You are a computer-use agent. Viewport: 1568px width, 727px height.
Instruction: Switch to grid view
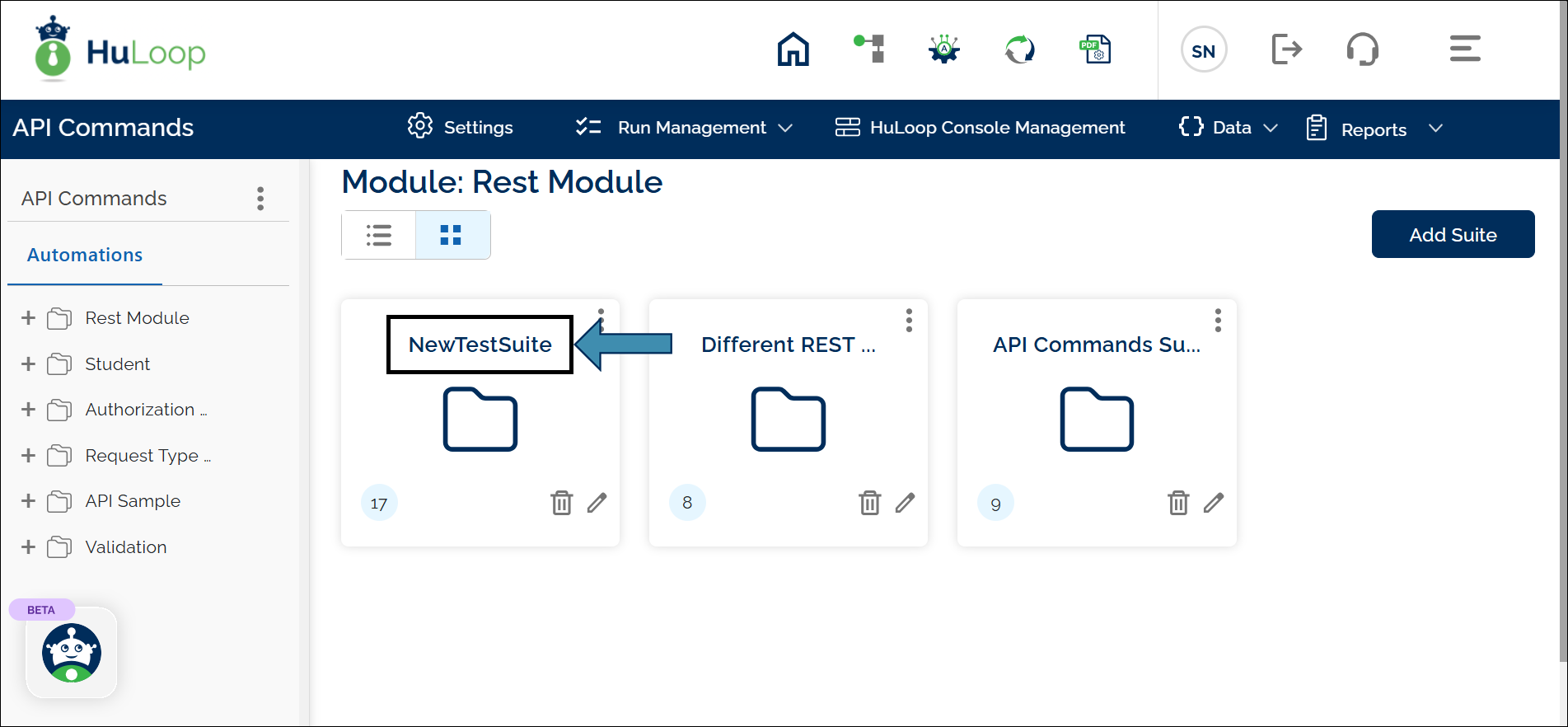click(x=452, y=236)
